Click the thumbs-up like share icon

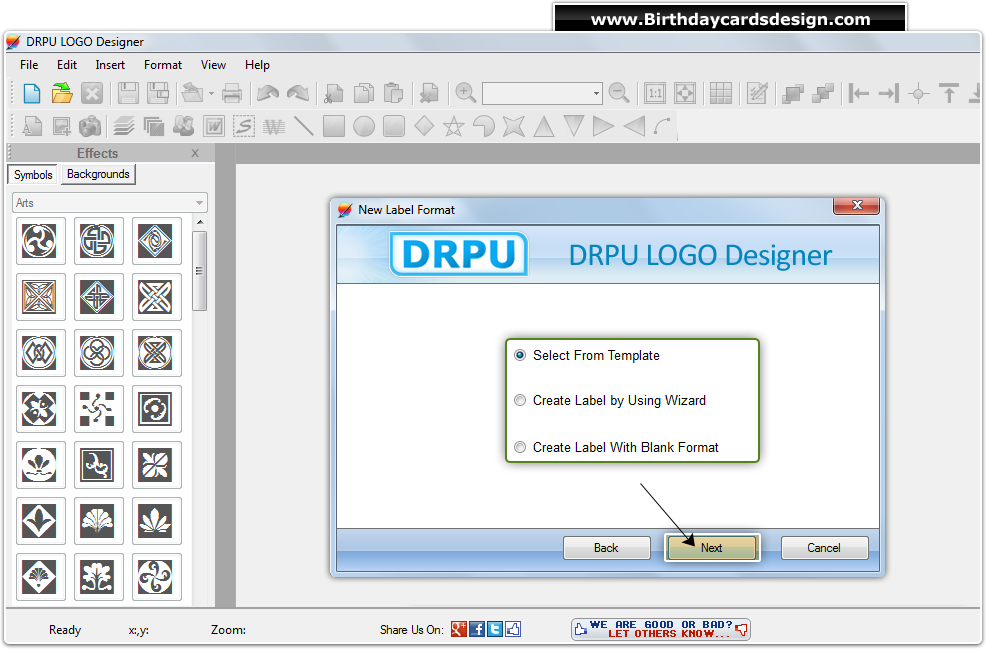coord(512,629)
